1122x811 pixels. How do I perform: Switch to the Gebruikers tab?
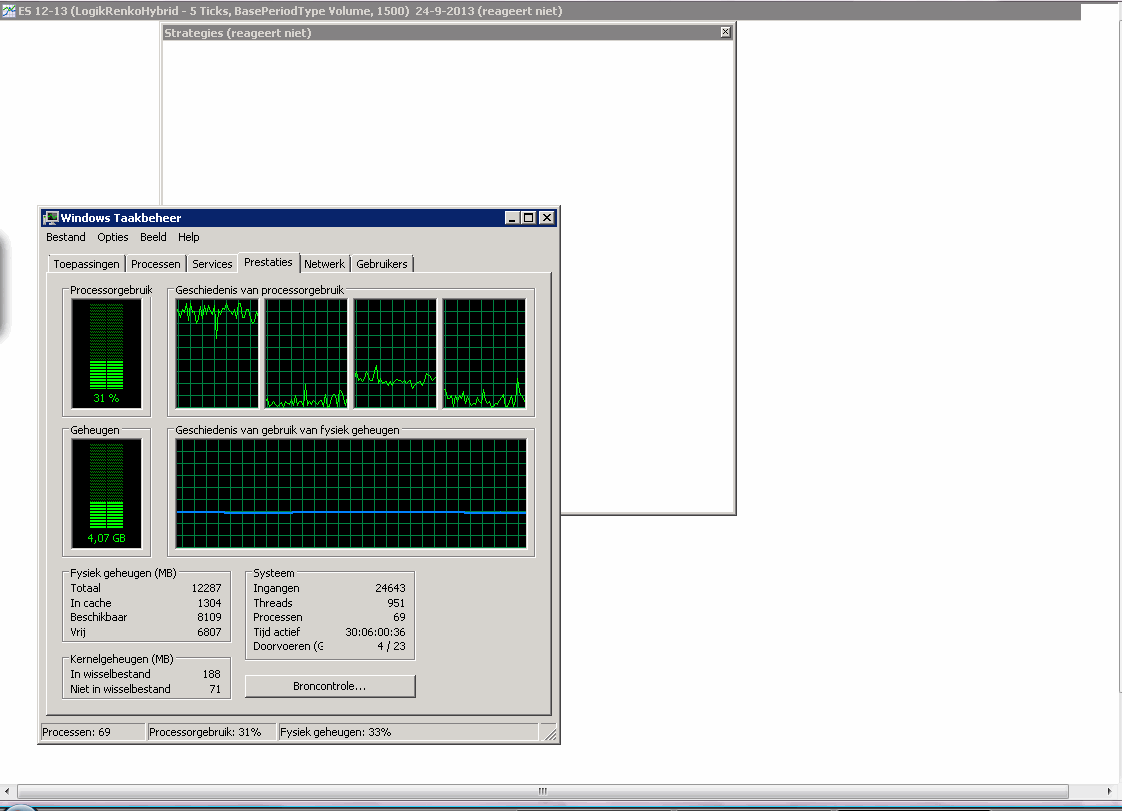(382, 264)
